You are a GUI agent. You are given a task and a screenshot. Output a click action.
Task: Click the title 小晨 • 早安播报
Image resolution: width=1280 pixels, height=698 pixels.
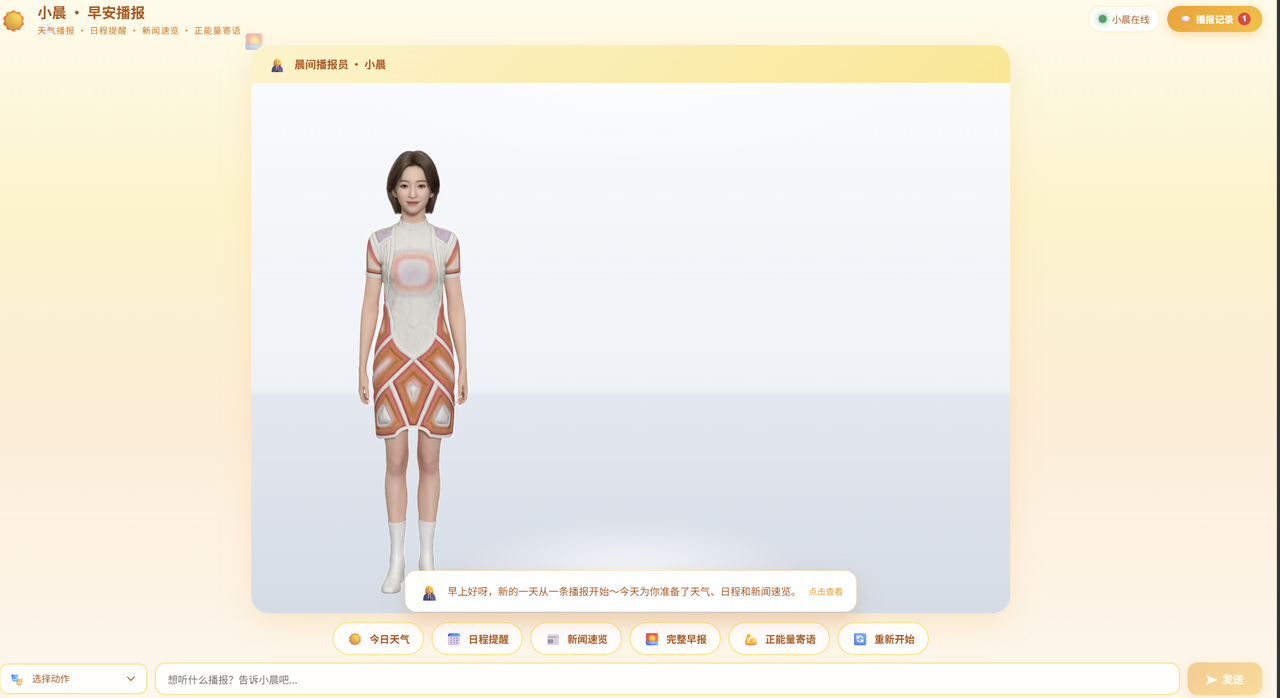(x=91, y=13)
